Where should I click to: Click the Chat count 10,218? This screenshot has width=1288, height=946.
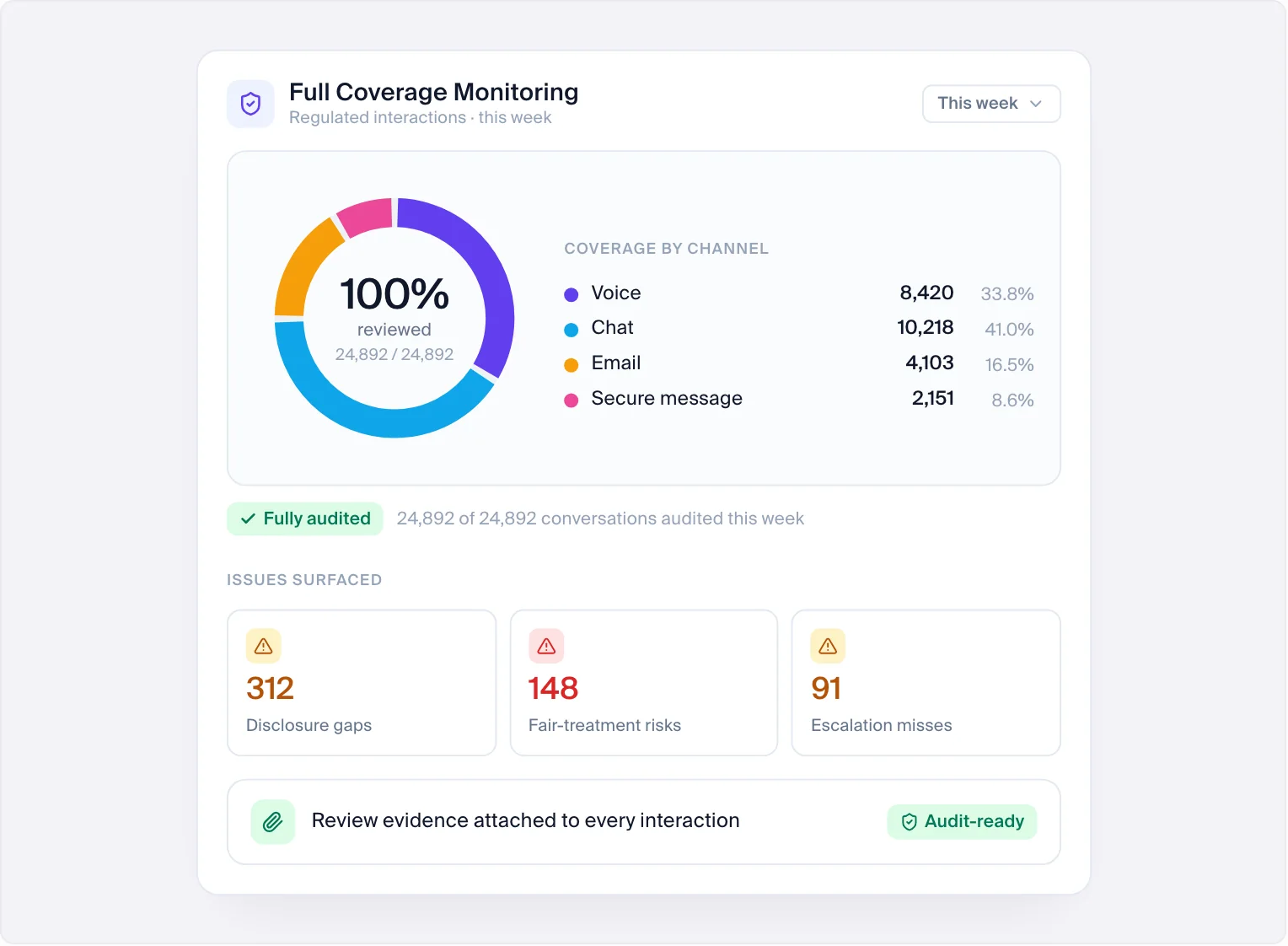click(x=926, y=328)
